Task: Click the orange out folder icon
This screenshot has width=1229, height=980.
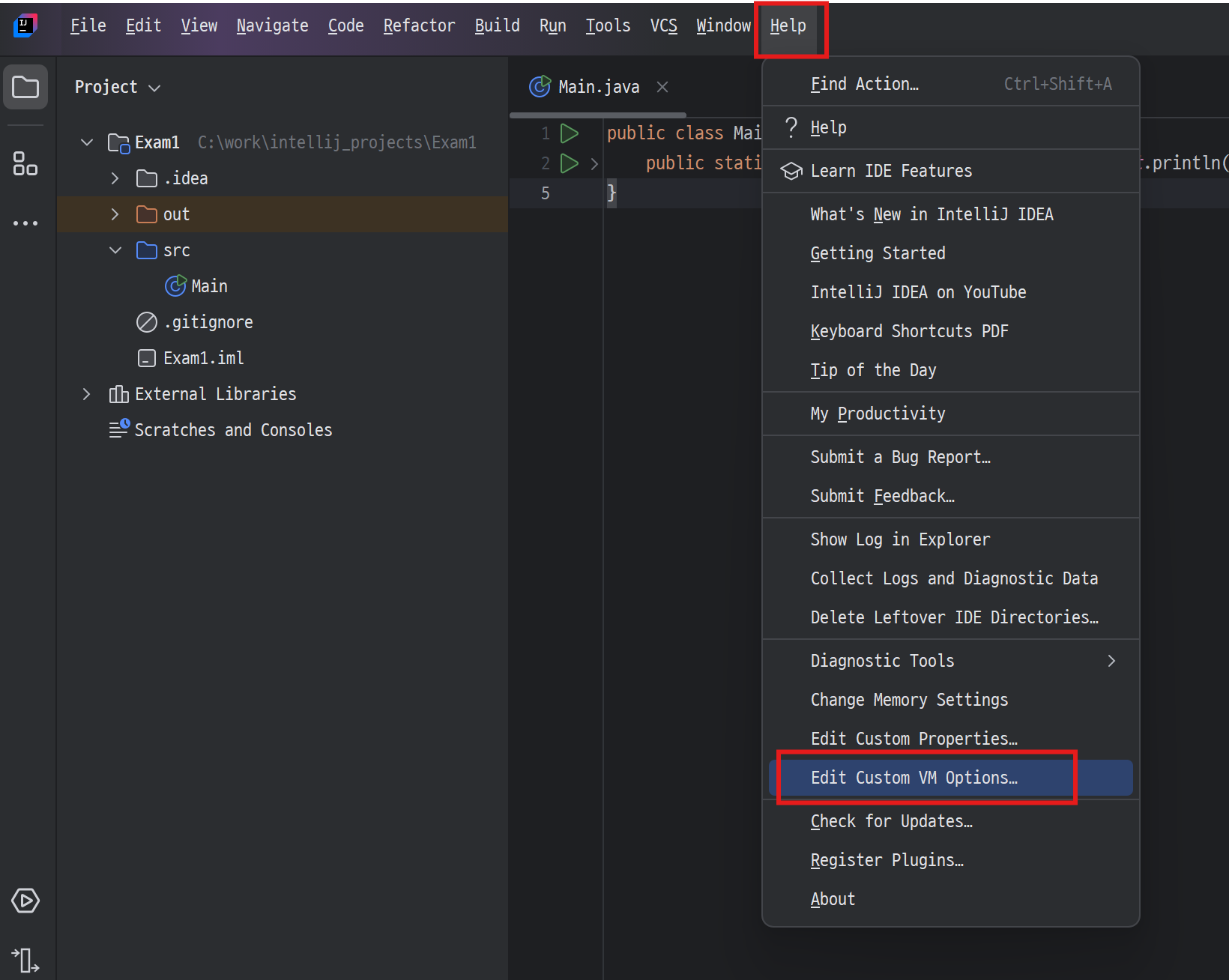Action: (x=147, y=214)
